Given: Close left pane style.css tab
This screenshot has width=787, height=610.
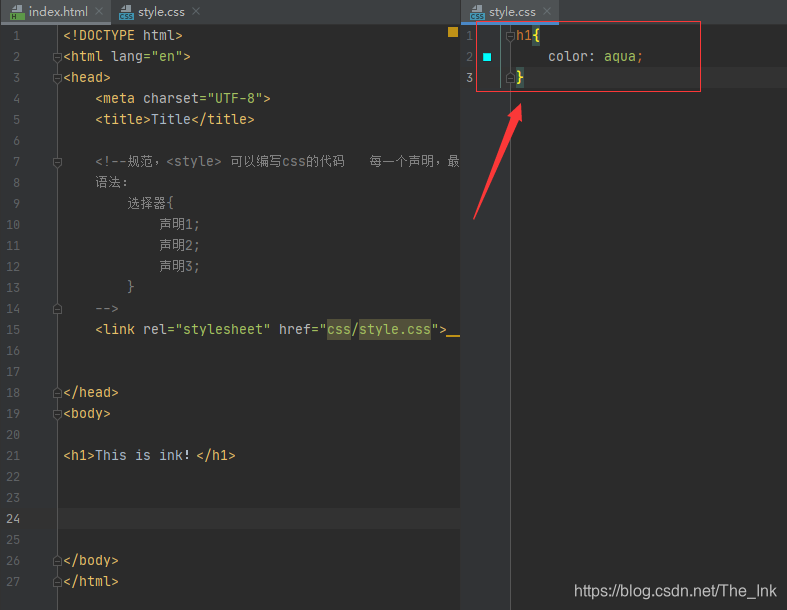Looking at the screenshot, I should tap(196, 11).
